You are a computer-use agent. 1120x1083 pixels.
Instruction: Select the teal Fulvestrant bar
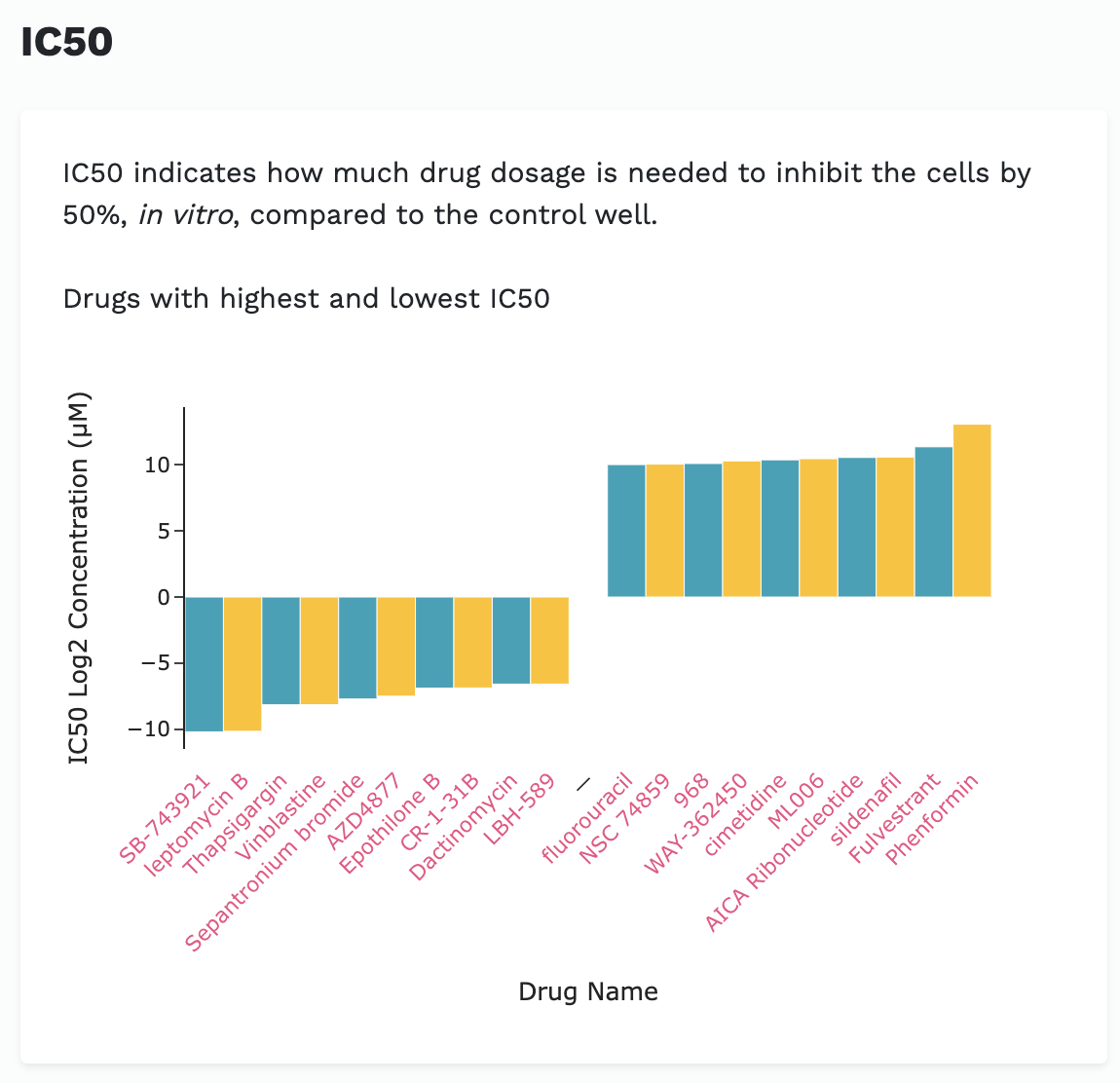pyautogui.click(x=934, y=522)
